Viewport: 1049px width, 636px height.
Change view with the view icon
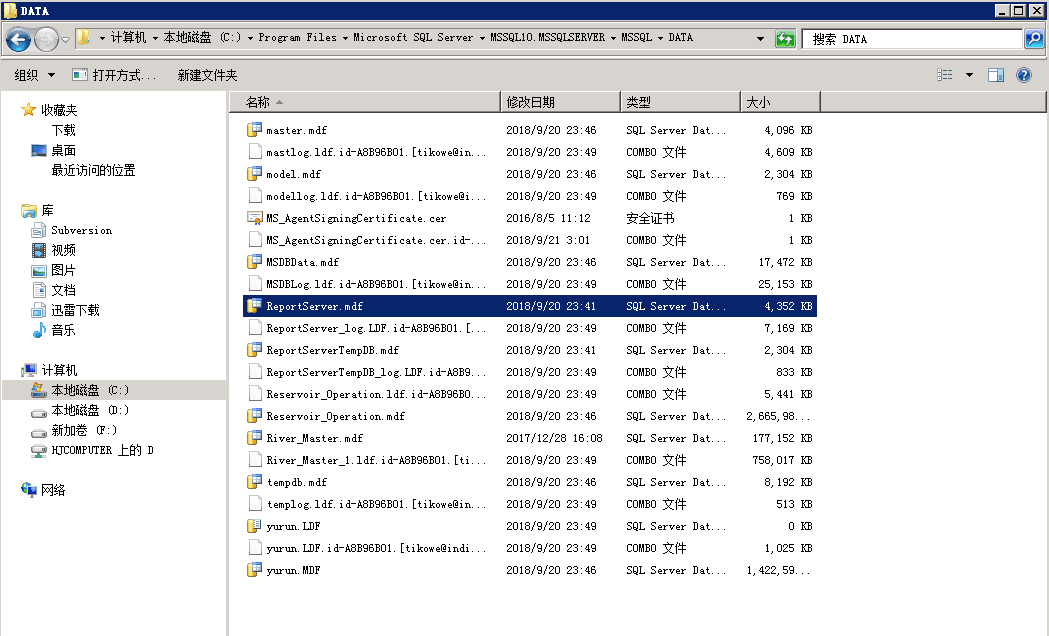[x=945, y=75]
